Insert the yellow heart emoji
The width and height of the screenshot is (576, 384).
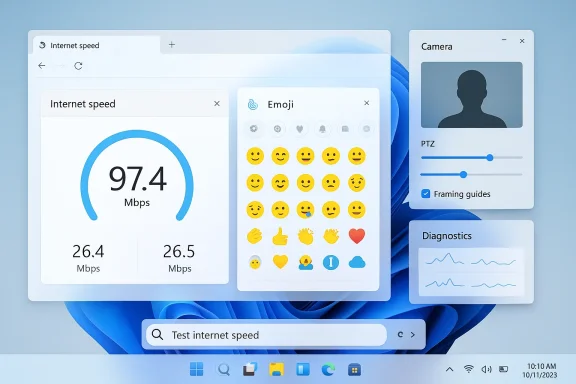point(280,262)
